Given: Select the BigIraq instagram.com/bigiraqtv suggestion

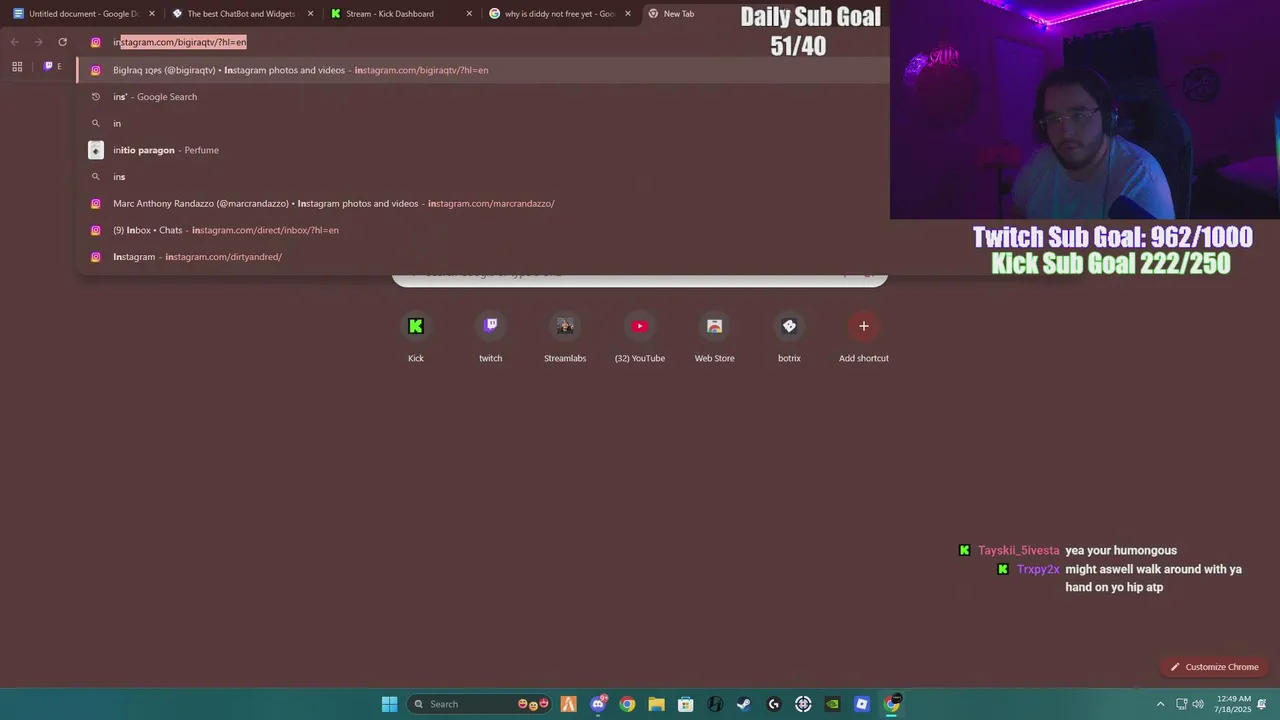Looking at the screenshot, I should [483, 70].
